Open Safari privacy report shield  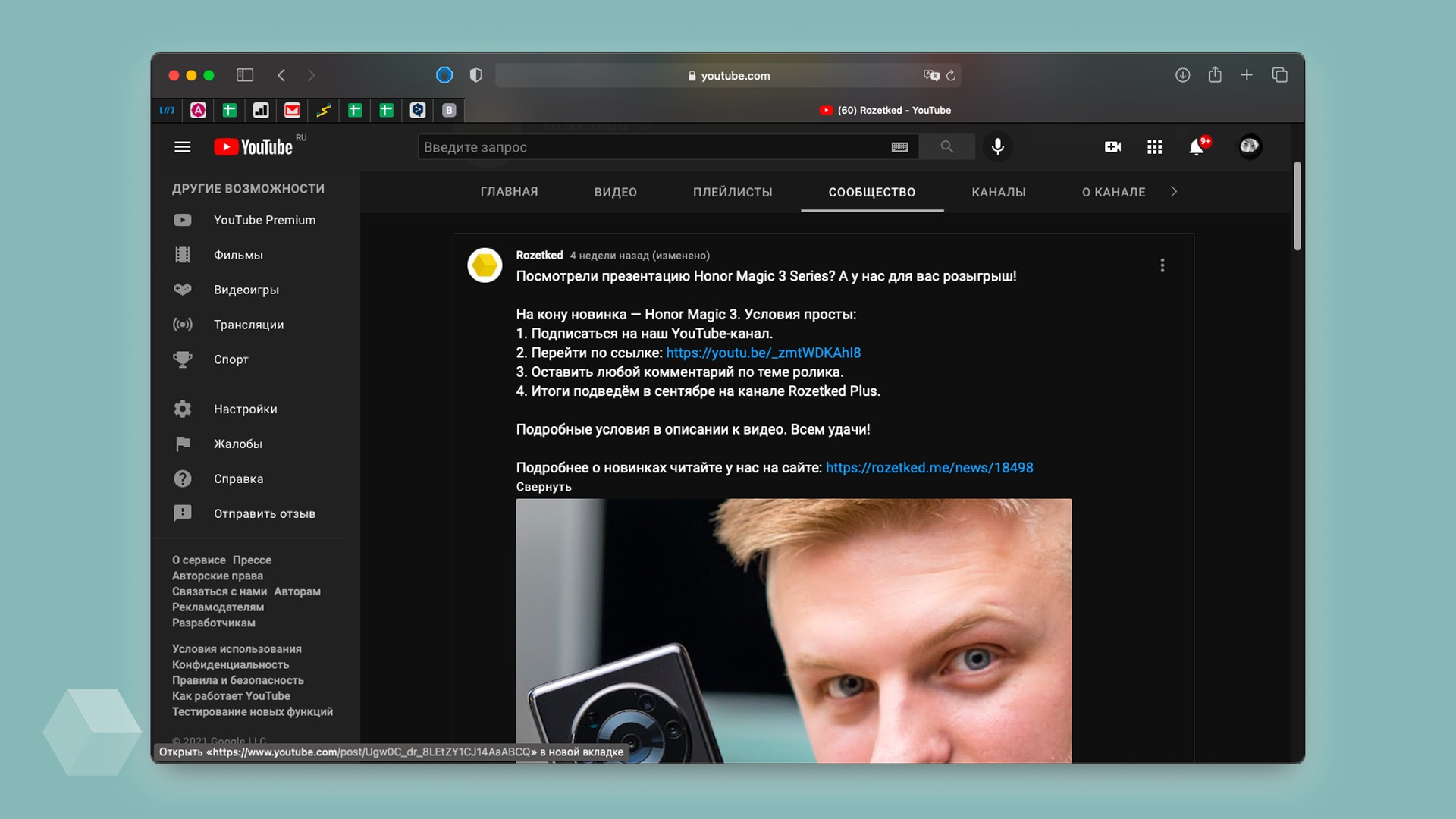475,75
